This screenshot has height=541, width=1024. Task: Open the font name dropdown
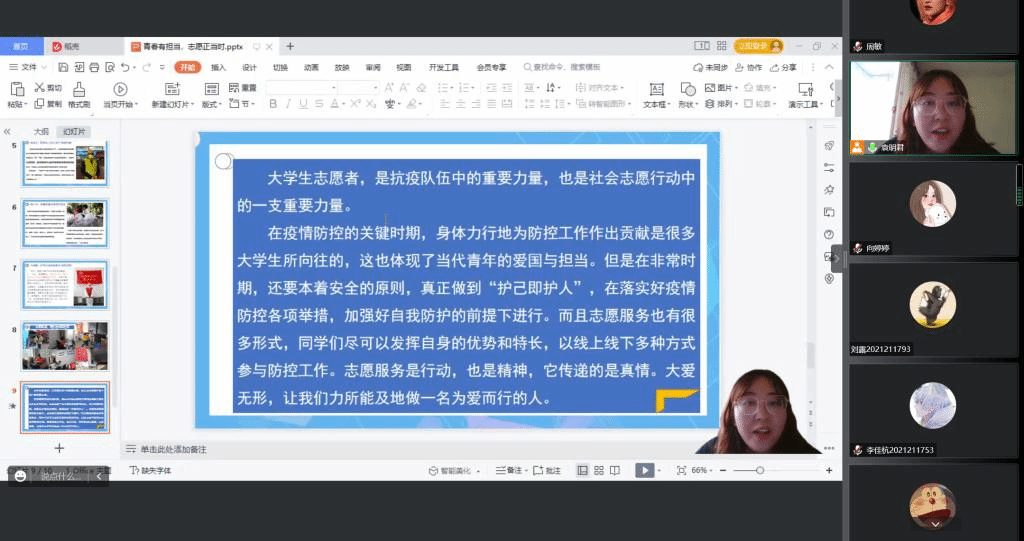point(333,88)
